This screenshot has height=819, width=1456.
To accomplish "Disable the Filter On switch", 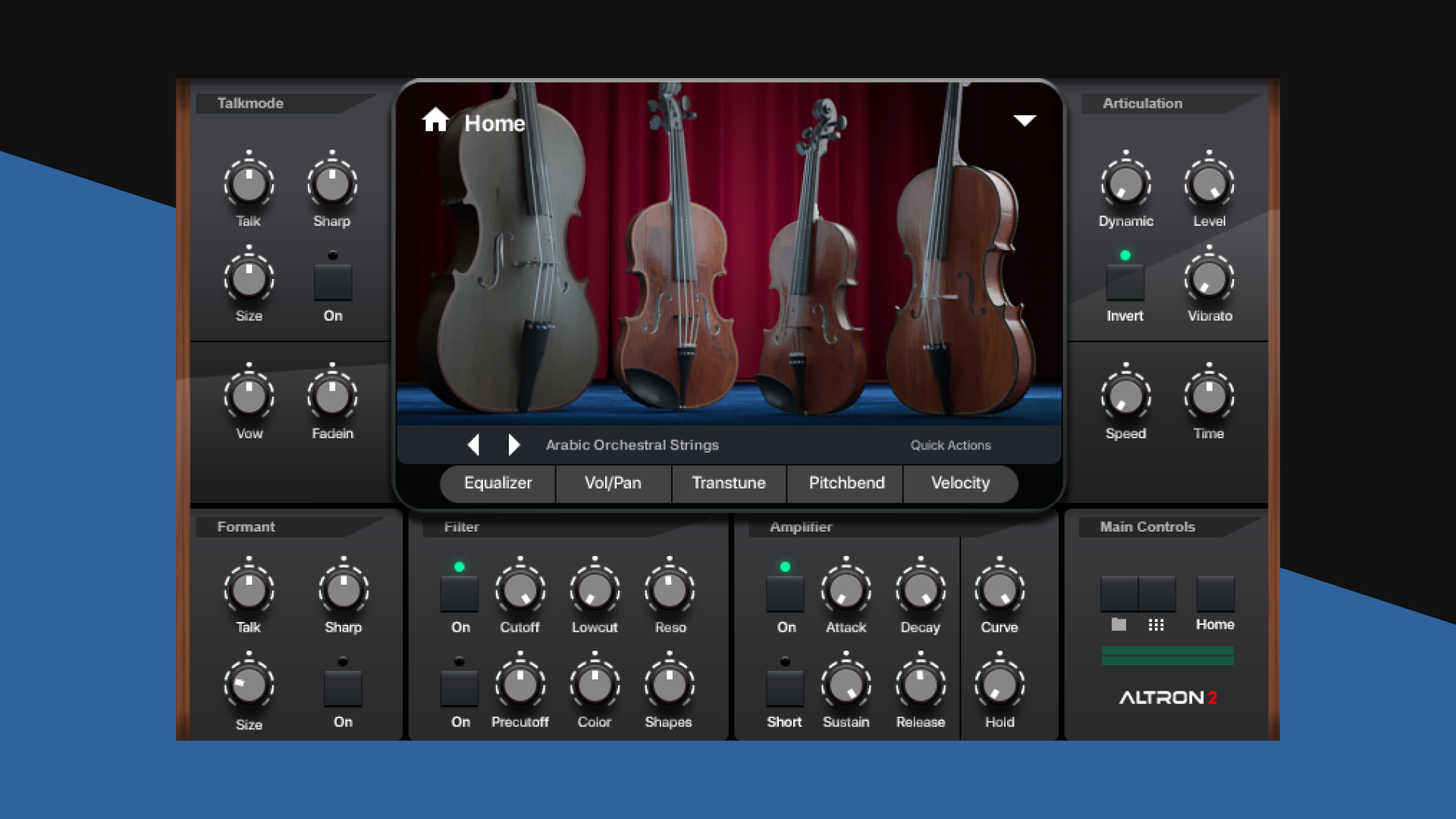I will pos(460,594).
